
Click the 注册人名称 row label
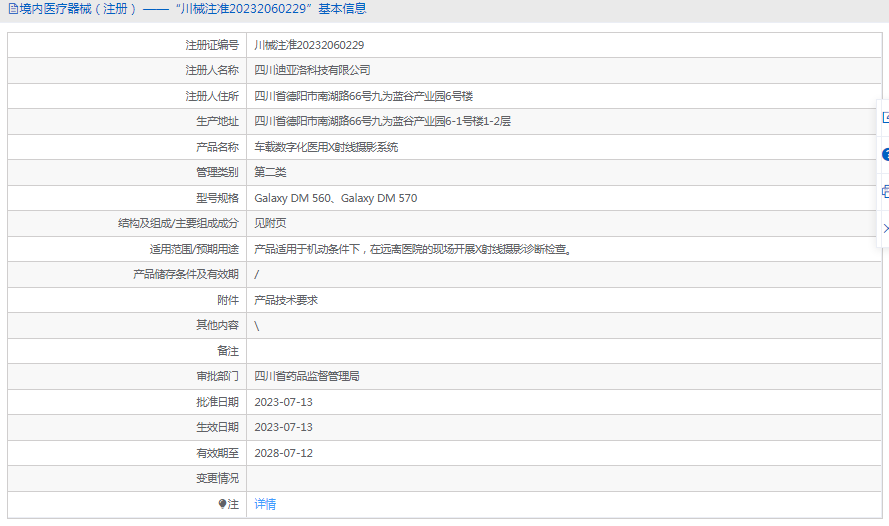(x=212, y=70)
